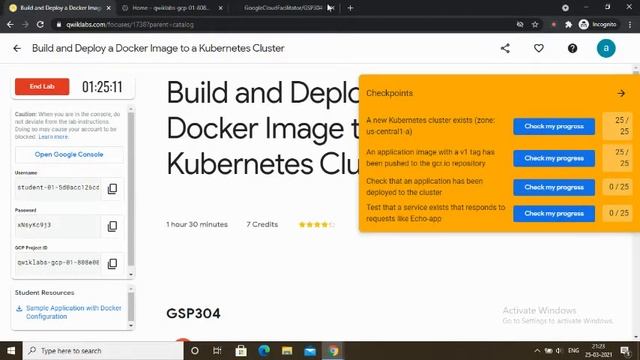
Task: Share the lab using the share icon
Action: (505, 48)
